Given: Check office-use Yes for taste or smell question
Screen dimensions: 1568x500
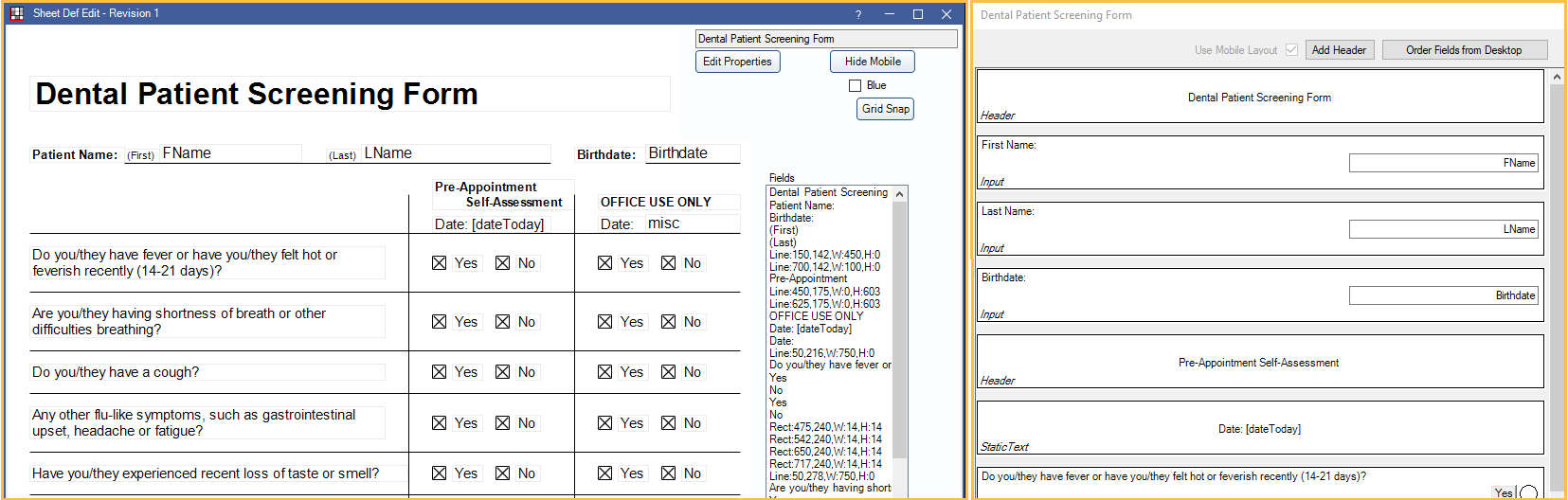Looking at the screenshot, I should [x=604, y=473].
